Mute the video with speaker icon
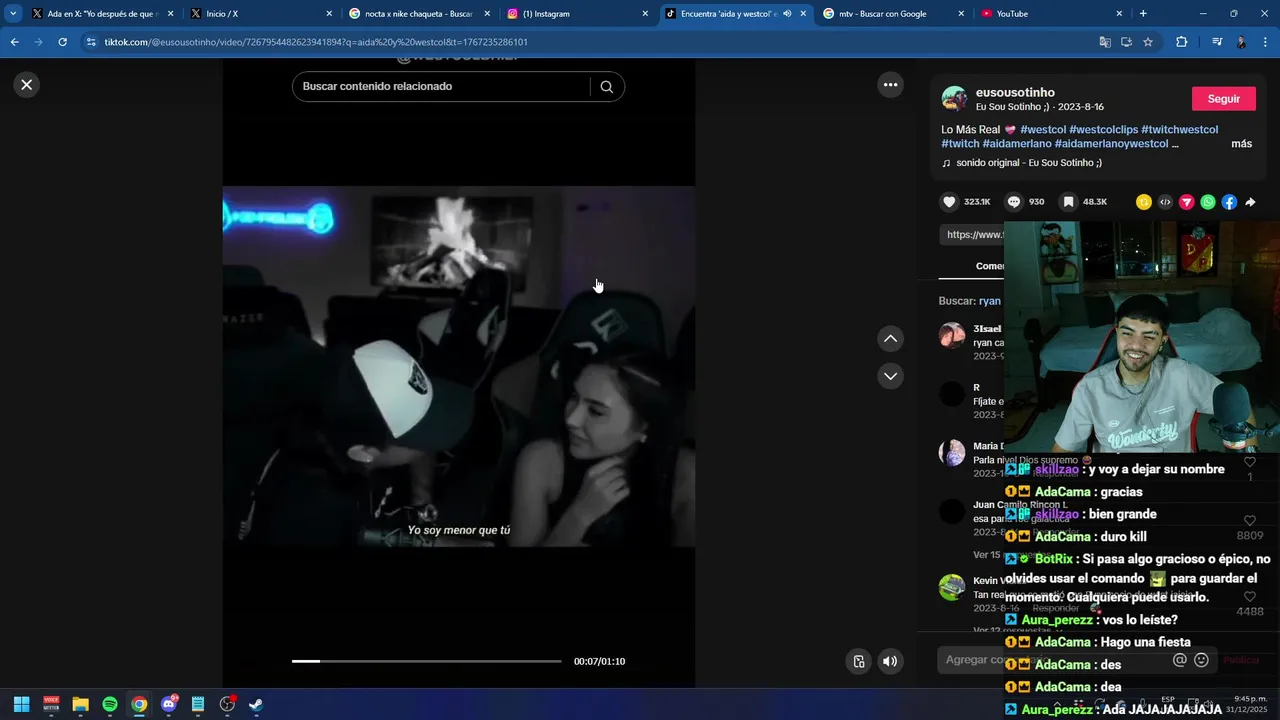The width and height of the screenshot is (1280, 720). pos(889,661)
